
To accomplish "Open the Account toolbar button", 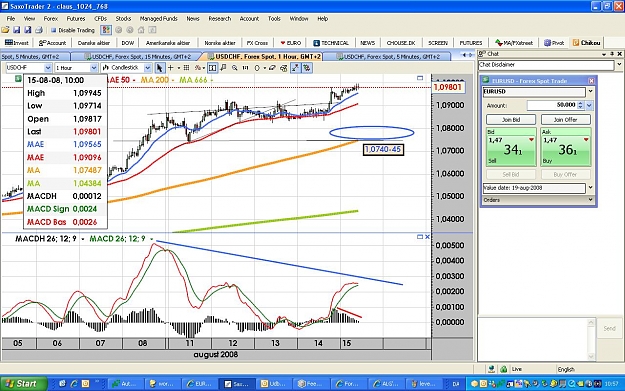I will 52,43.
